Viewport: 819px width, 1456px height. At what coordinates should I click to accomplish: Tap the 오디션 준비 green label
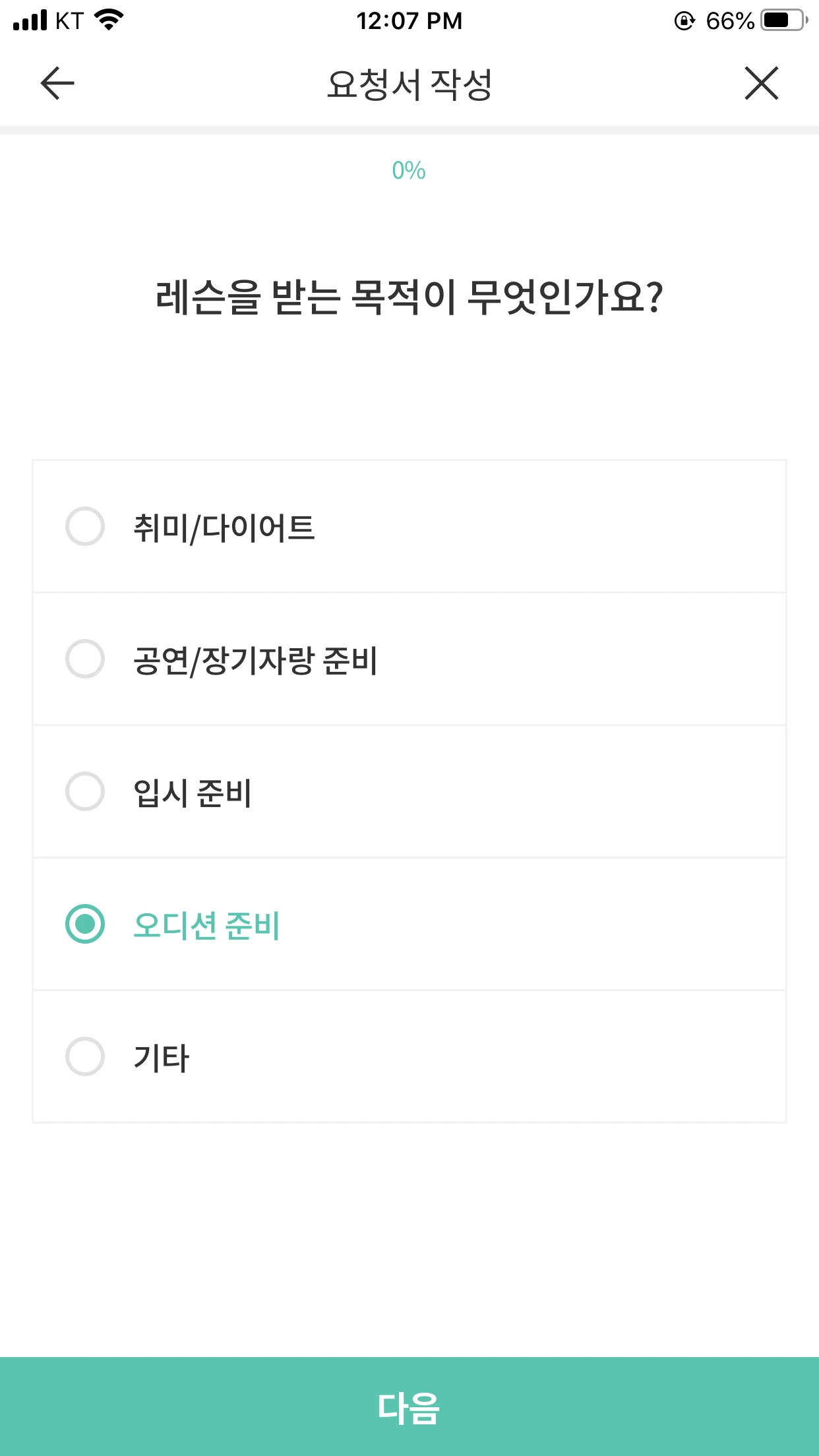pos(206,925)
